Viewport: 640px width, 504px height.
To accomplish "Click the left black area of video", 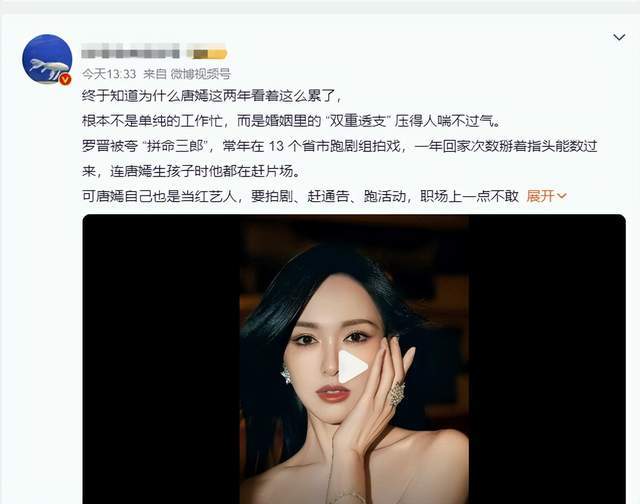I will click(161, 359).
